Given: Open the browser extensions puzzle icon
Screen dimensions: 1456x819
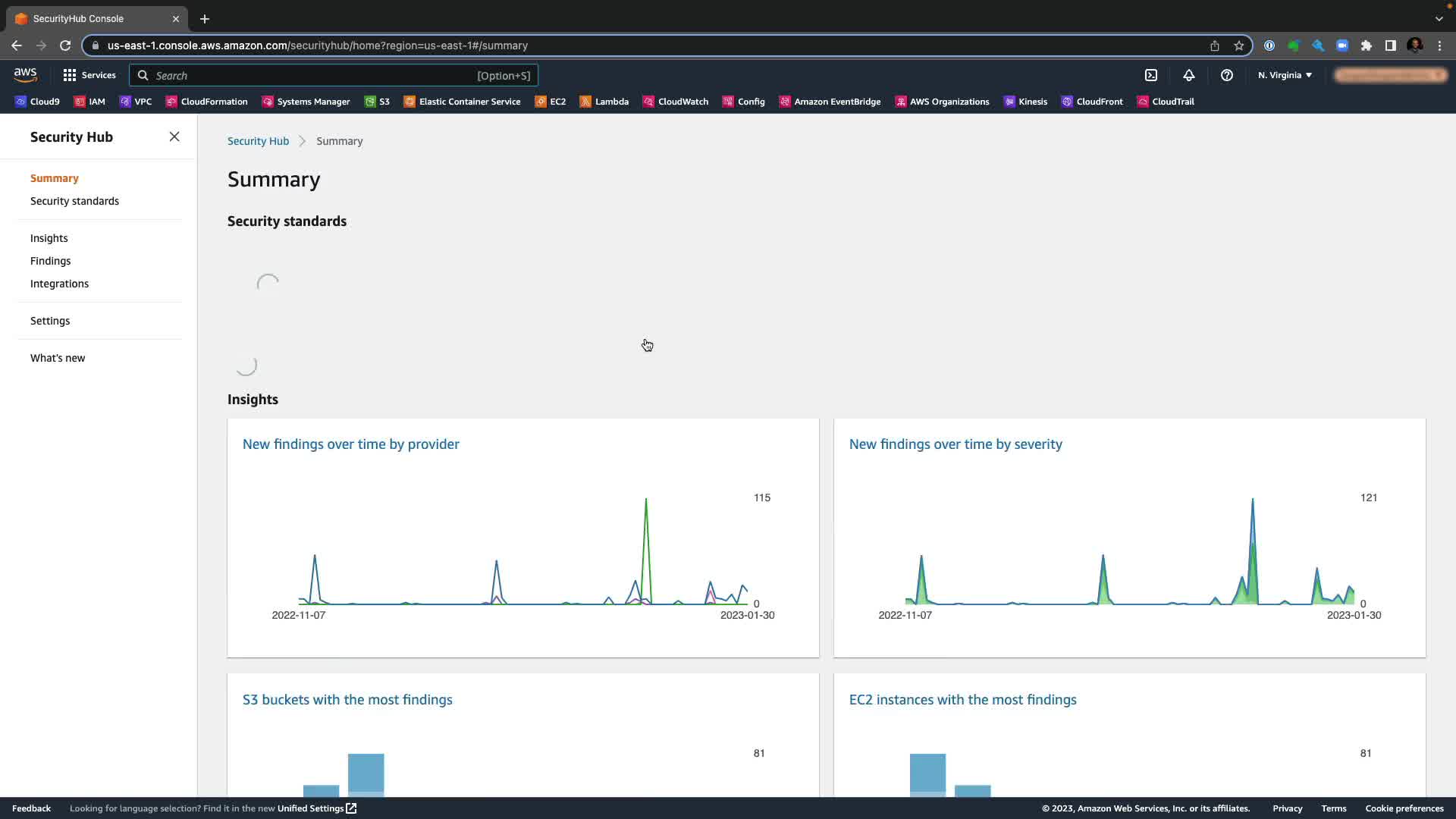Looking at the screenshot, I should click(1367, 45).
